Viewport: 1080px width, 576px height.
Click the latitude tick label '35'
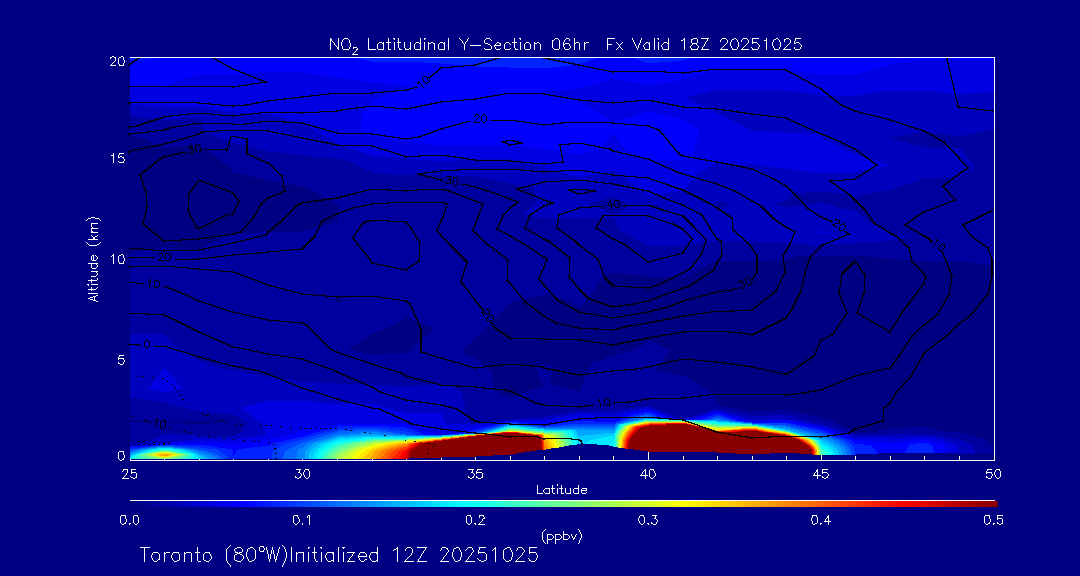tap(475, 474)
